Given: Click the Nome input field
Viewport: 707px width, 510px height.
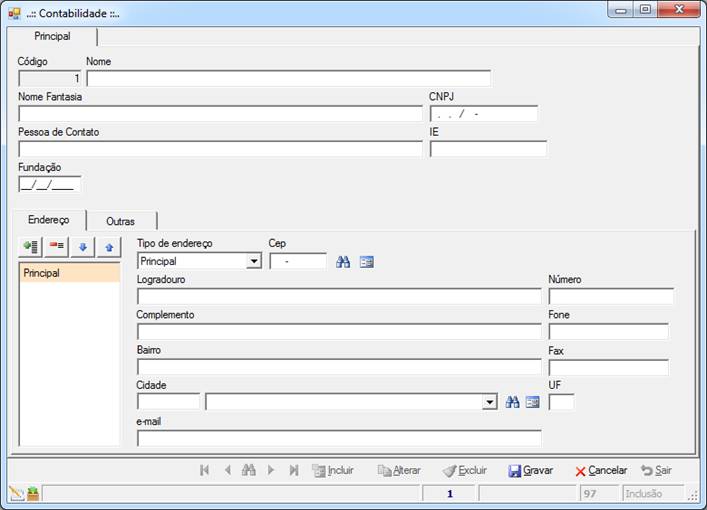Looking at the screenshot, I should coord(289,78).
